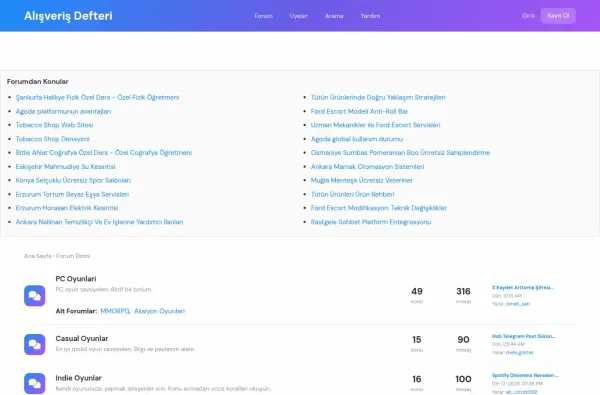Open last post Hızlı Telegram Post Görün...
The width and height of the screenshot is (600, 395).
523,336
